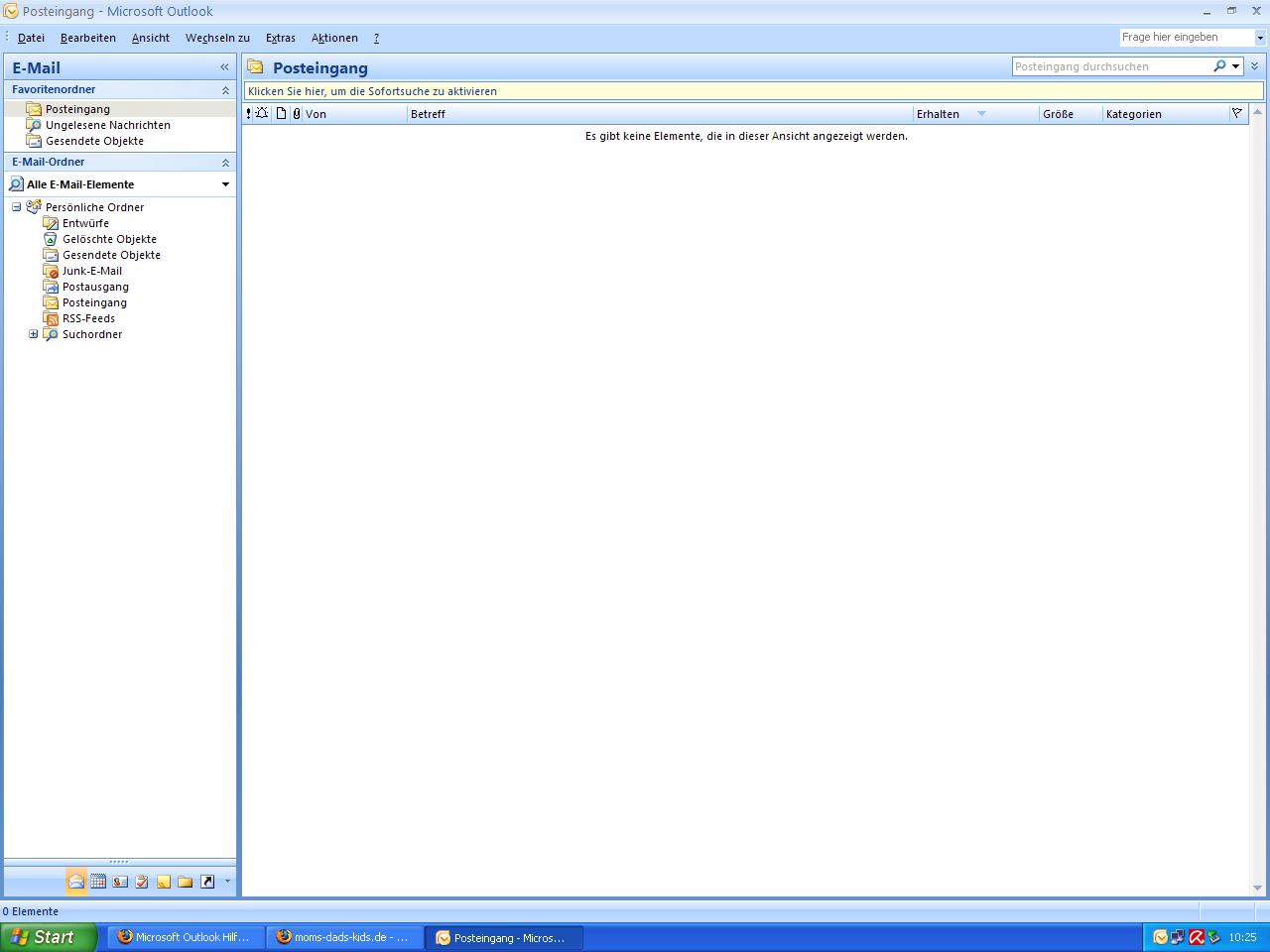Image resolution: width=1270 pixels, height=952 pixels.
Task: Open the Windows Start button
Action: pyautogui.click(x=49, y=937)
